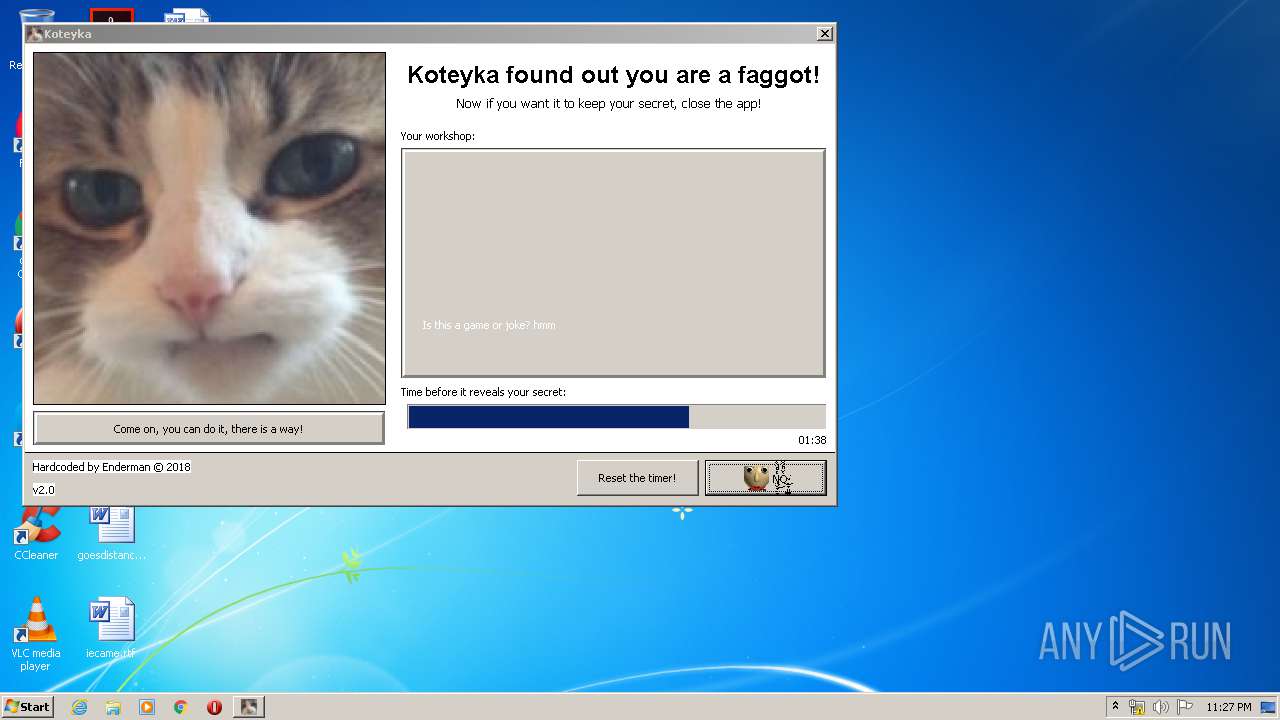The image size is (1280, 720).
Task: Open the network status tray icon
Action: [x=1137, y=707]
